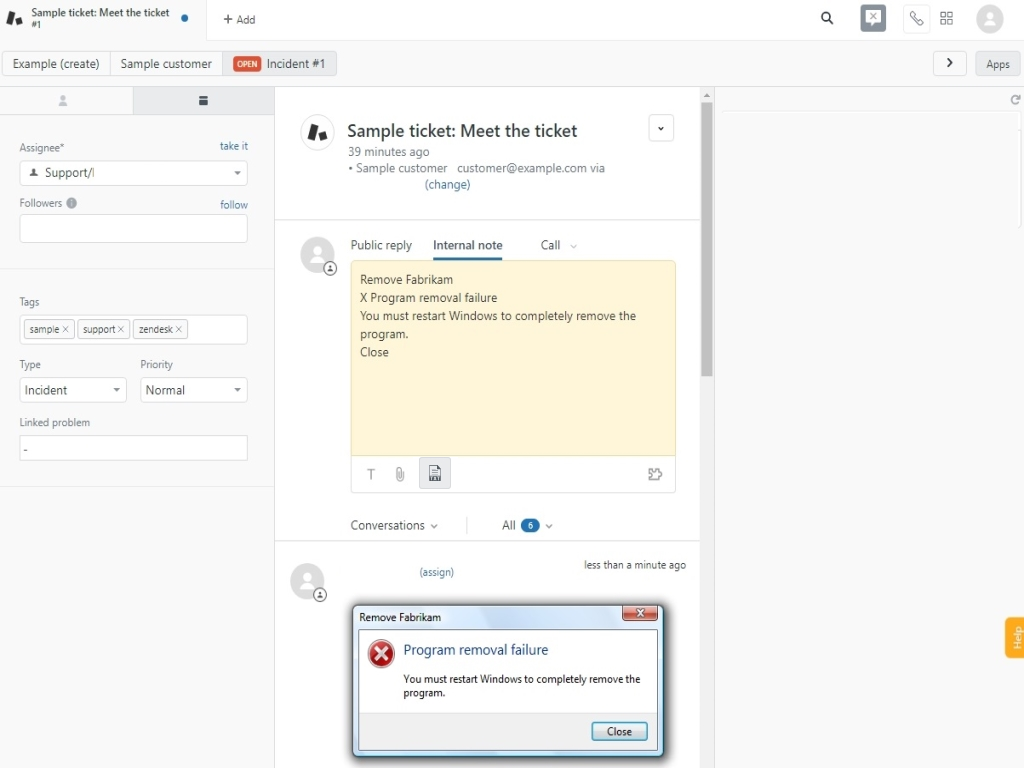Remove the sample tag
The height and width of the screenshot is (768, 1024).
click(66, 329)
